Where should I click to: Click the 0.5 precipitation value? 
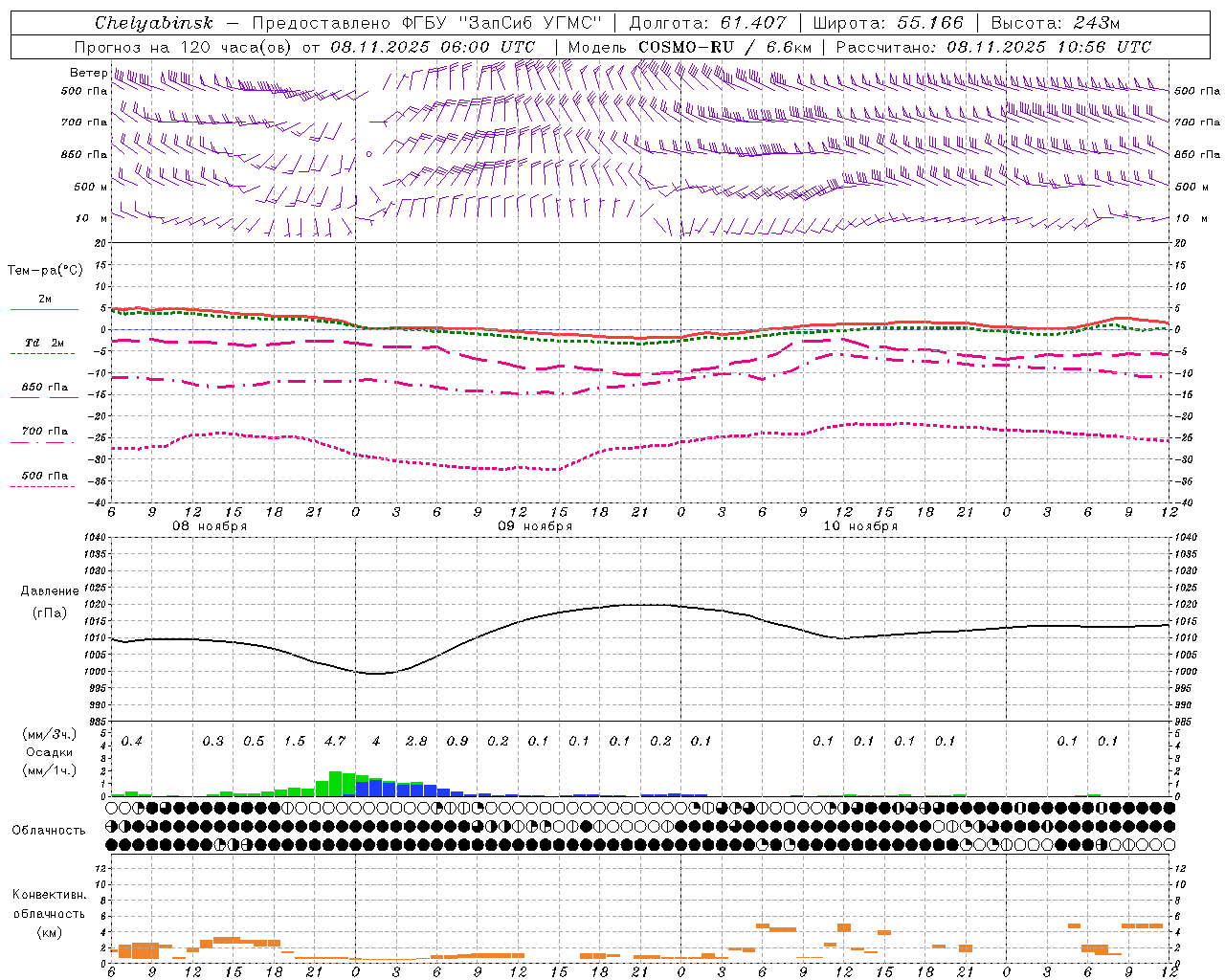(254, 742)
